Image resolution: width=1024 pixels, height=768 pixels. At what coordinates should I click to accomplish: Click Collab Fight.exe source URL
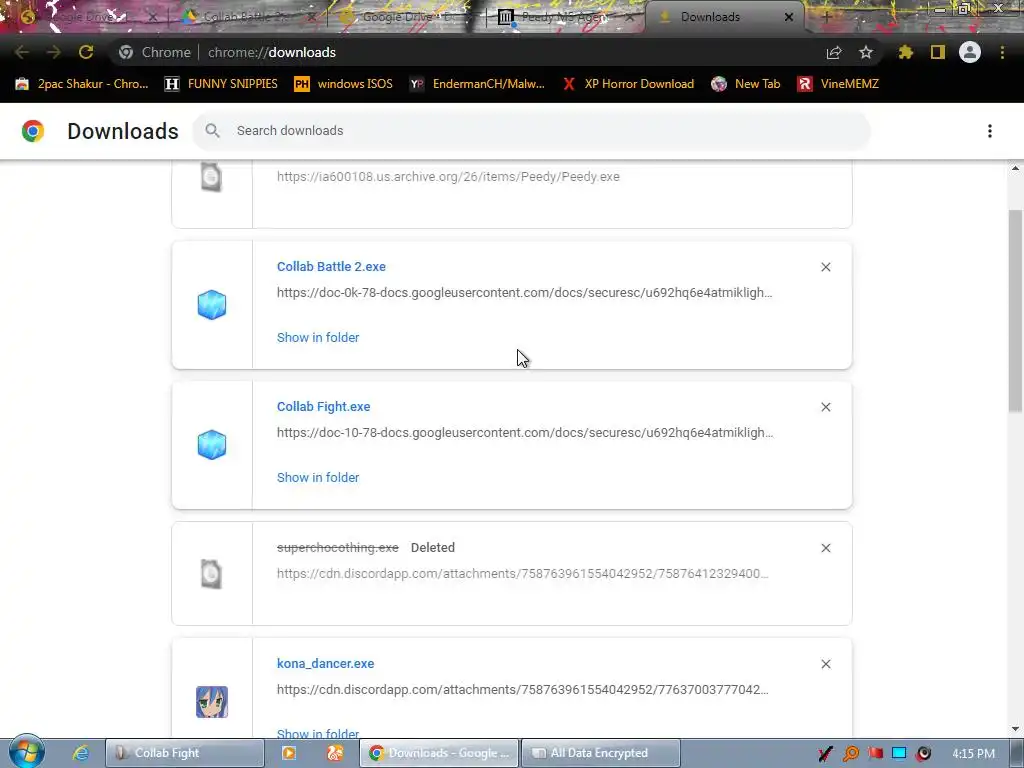(525, 432)
